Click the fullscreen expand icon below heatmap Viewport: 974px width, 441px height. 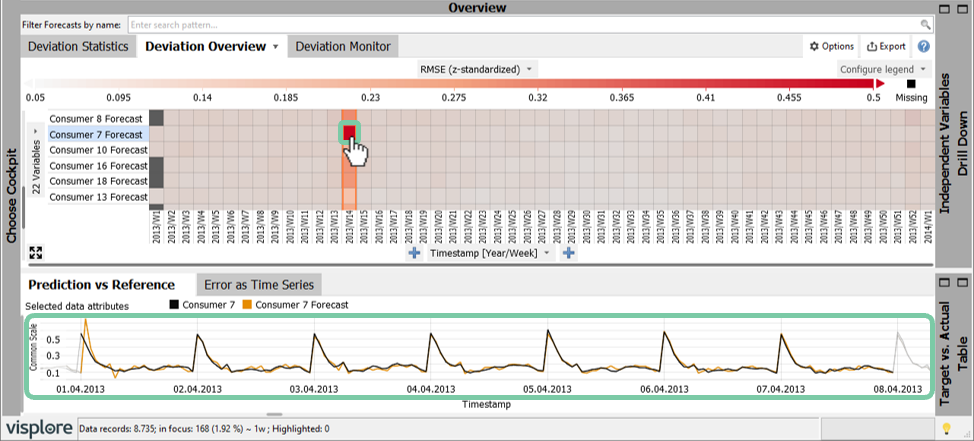pos(37,252)
